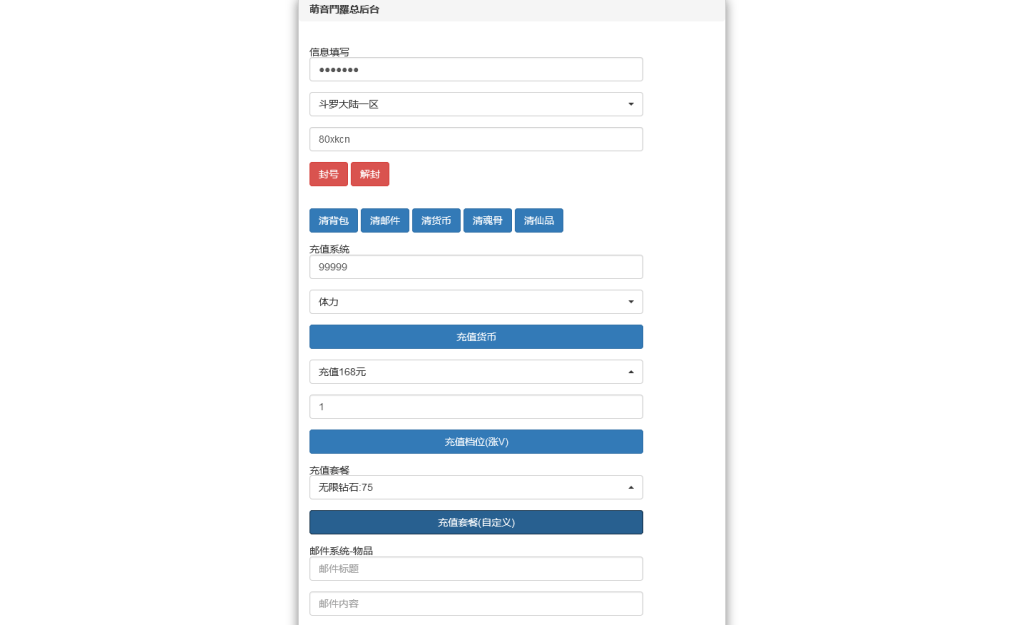Open the 无限钻石:75 package dropdown
Screen dimensions: 1024x625
click(x=475, y=487)
